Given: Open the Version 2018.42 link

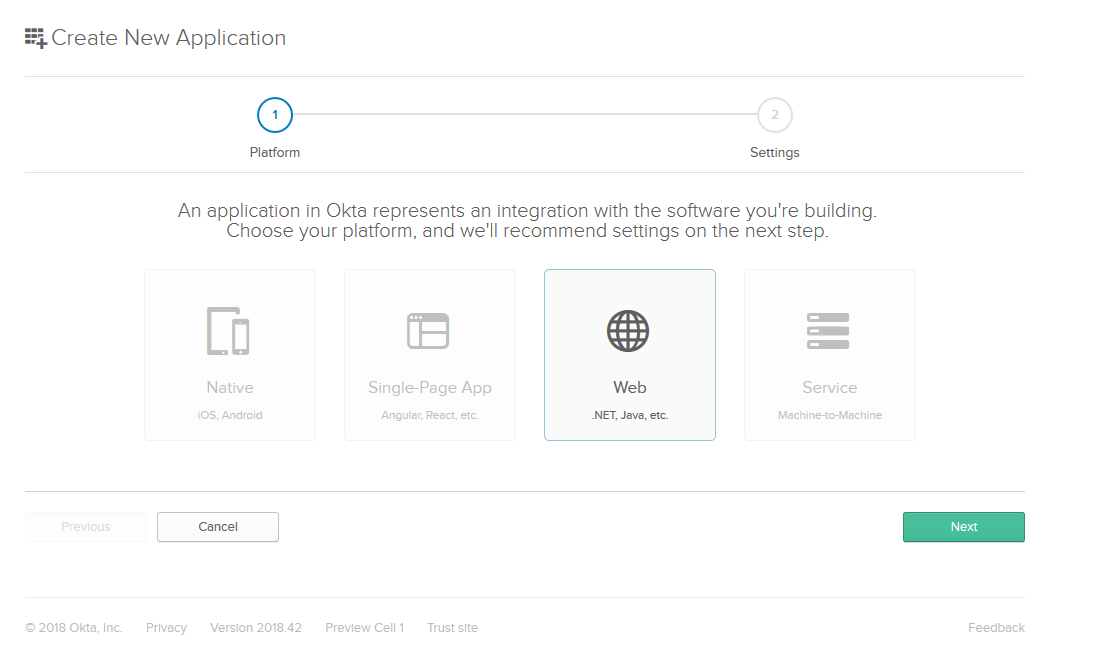Looking at the screenshot, I should (x=256, y=628).
